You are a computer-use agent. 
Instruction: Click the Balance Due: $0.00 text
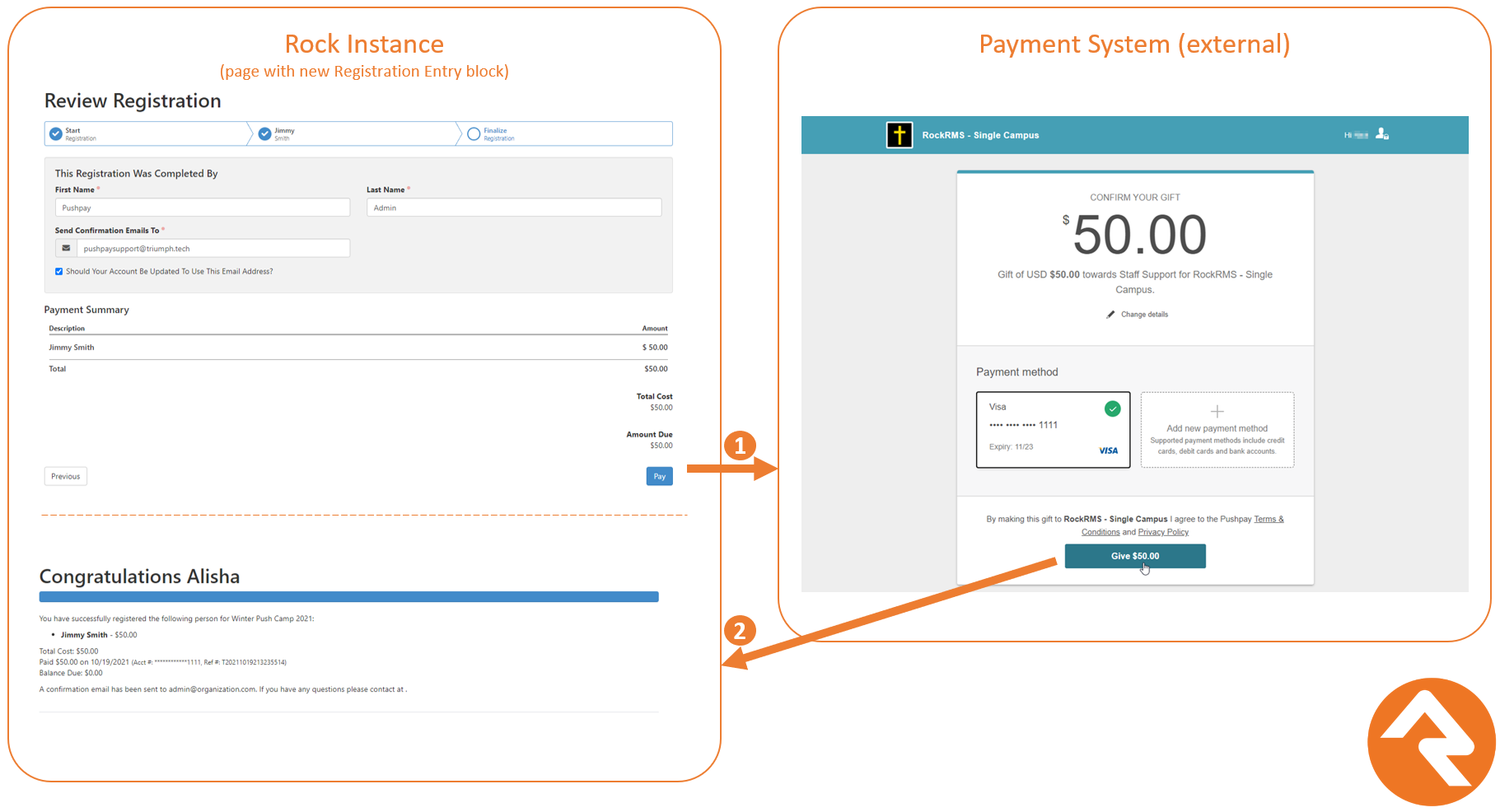(71, 673)
